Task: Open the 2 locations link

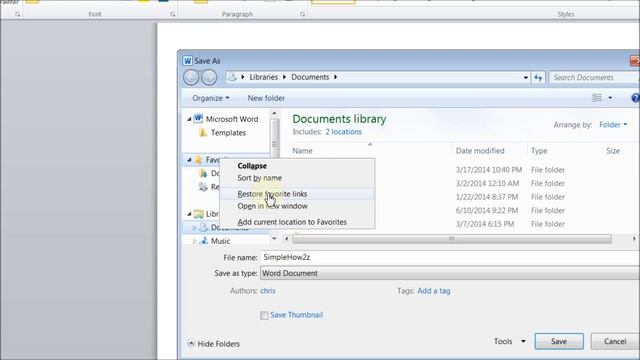Action: [x=343, y=132]
